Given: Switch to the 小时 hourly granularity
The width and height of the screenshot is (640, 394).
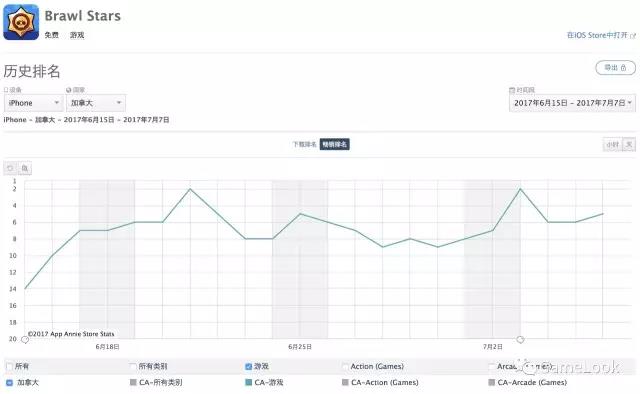Looking at the screenshot, I should click(612, 145).
